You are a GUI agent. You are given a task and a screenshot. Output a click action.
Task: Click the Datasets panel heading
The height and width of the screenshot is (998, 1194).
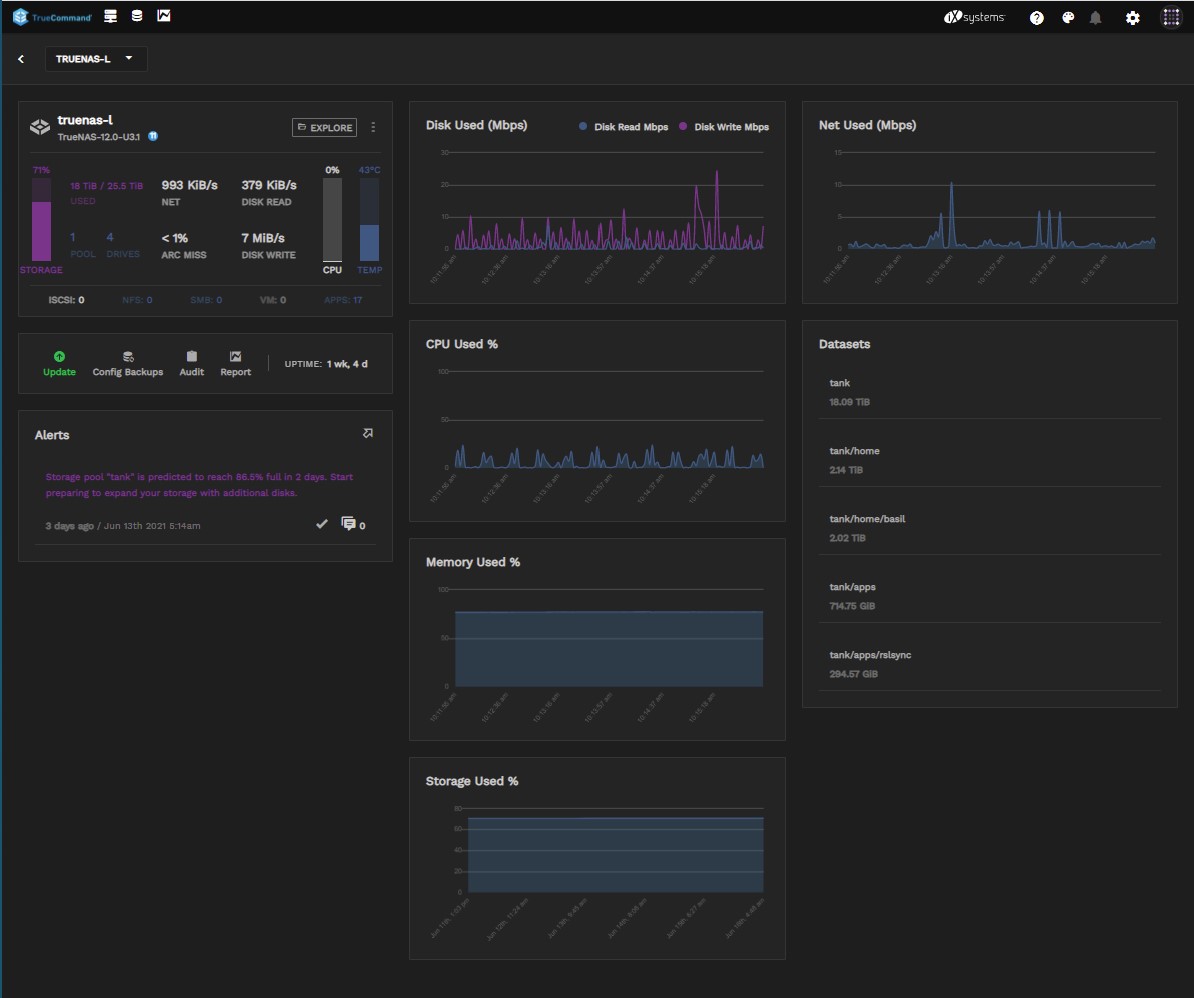tap(844, 344)
